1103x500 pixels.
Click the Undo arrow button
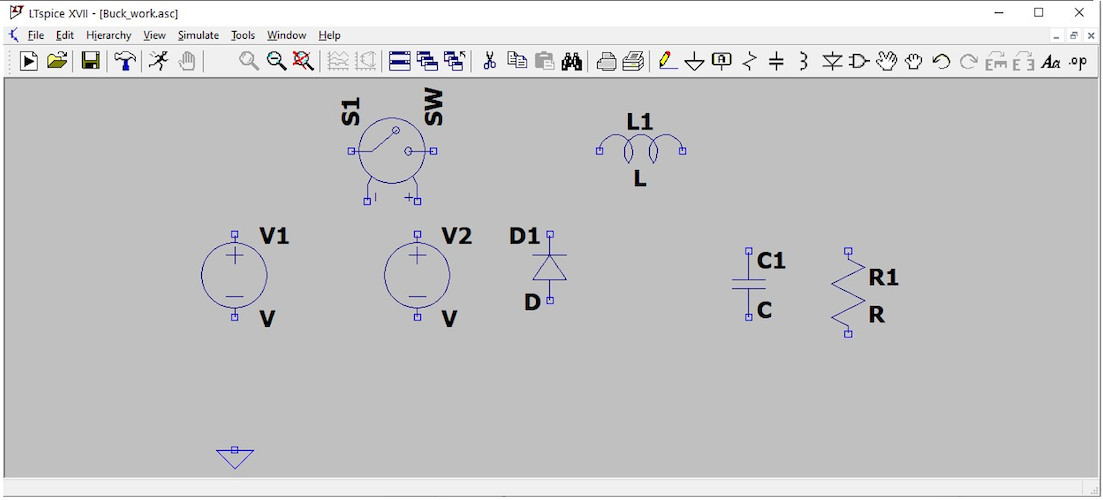pyautogui.click(x=941, y=62)
